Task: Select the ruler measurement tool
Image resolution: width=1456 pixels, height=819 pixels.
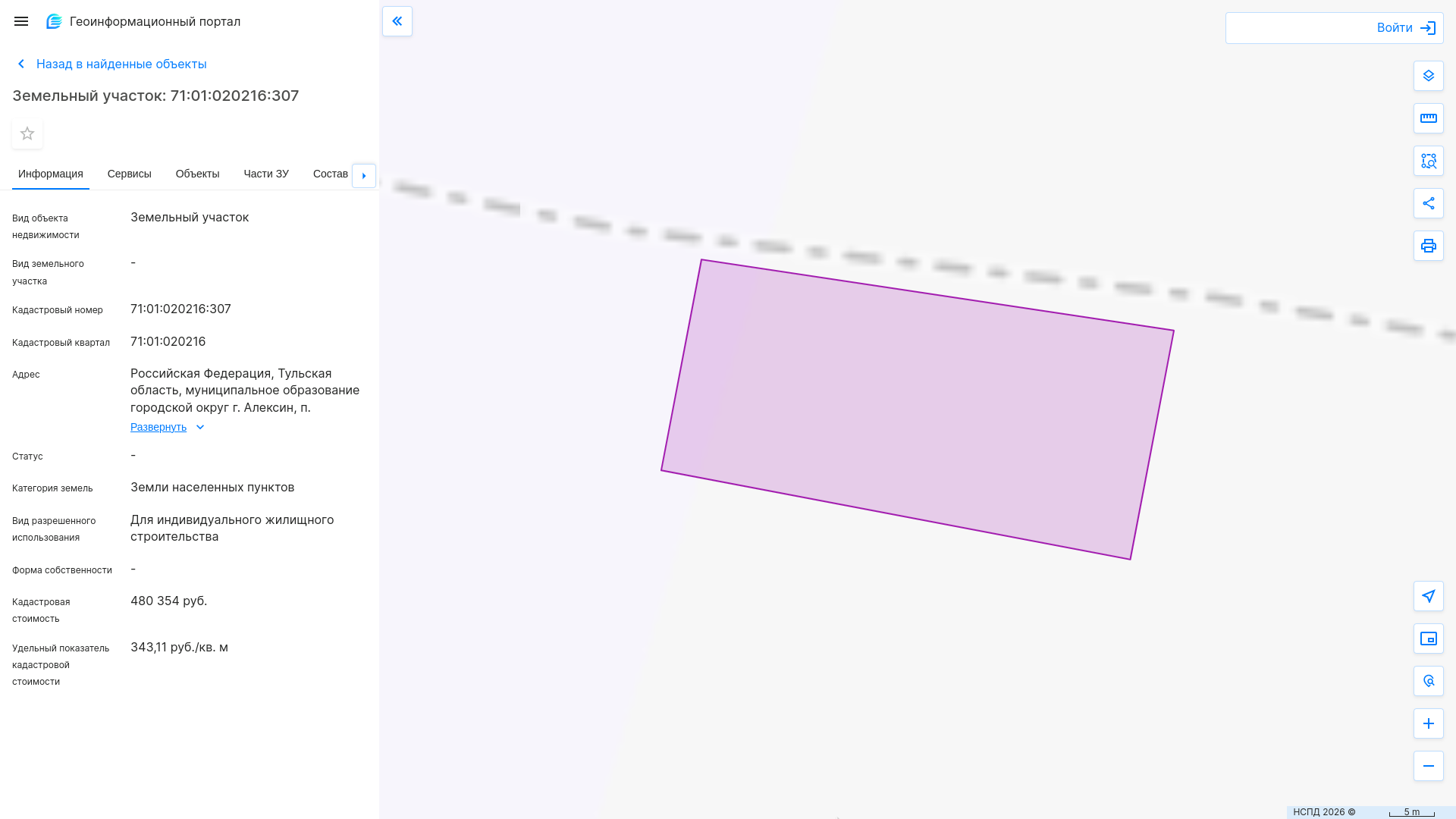Action: point(1428,118)
